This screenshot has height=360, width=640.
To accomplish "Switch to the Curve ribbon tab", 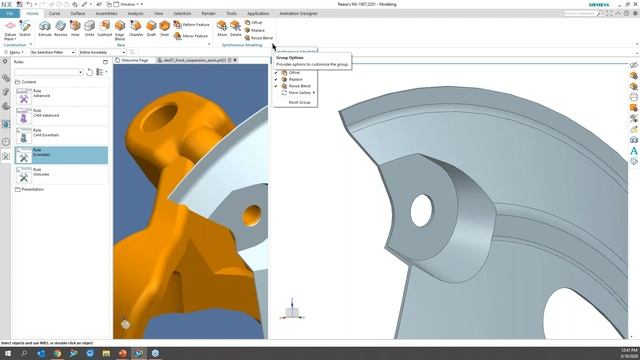I will pyautogui.click(x=54, y=13).
